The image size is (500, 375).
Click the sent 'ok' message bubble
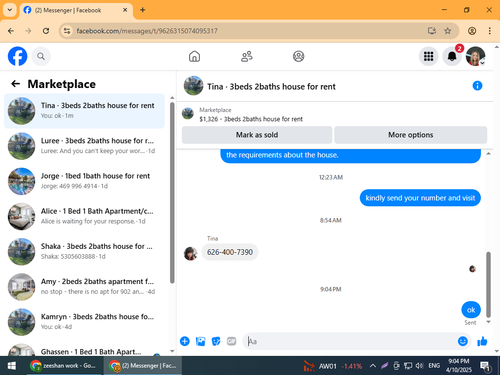(471, 310)
